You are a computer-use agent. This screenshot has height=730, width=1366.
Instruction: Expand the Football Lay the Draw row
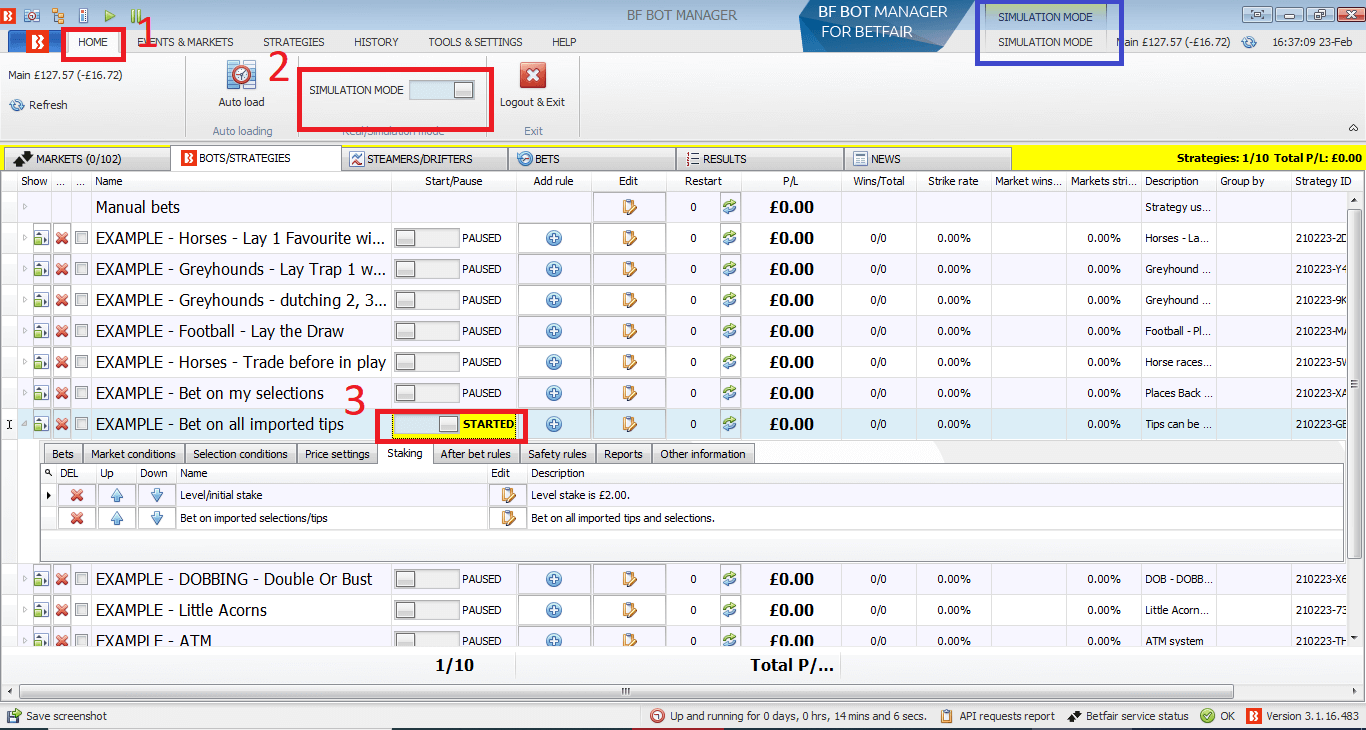point(25,331)
